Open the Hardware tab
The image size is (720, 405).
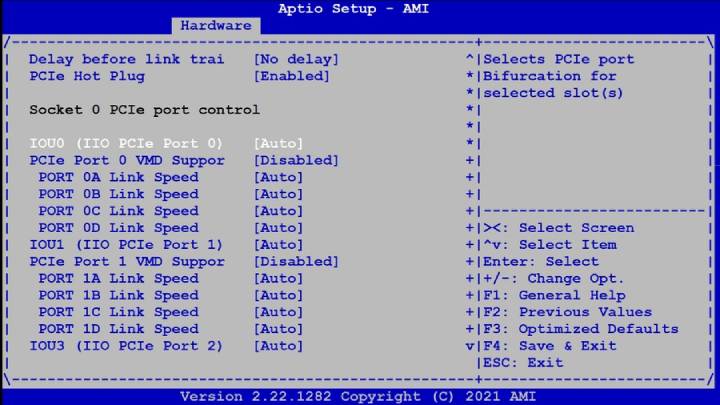[216, 26]
